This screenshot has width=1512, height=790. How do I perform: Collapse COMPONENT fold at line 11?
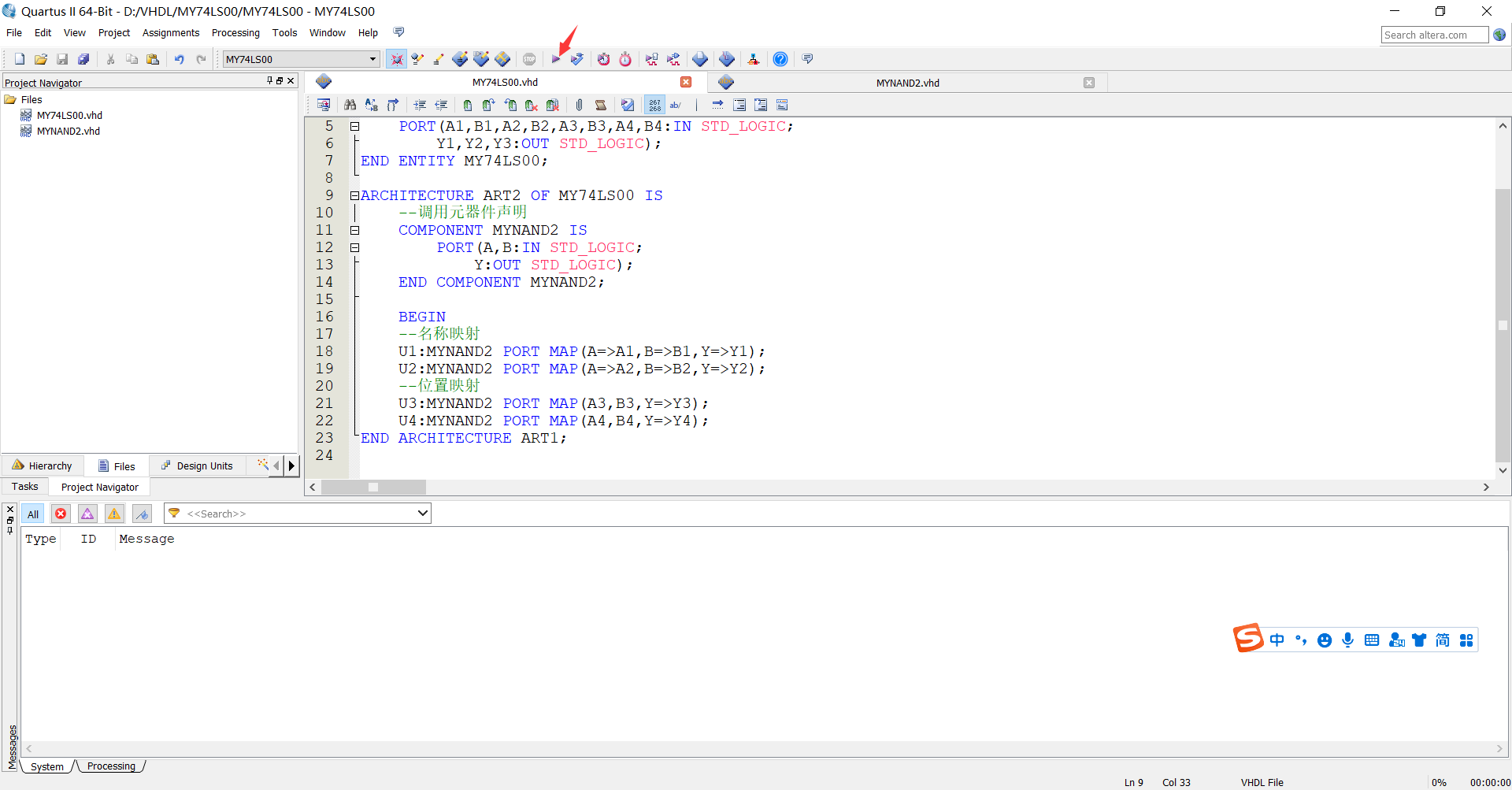[x=355, y=230]
